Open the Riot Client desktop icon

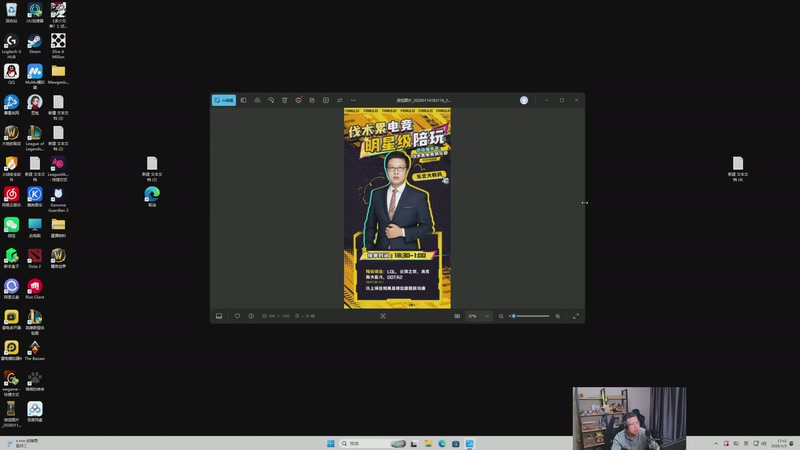tap(35, 289)
